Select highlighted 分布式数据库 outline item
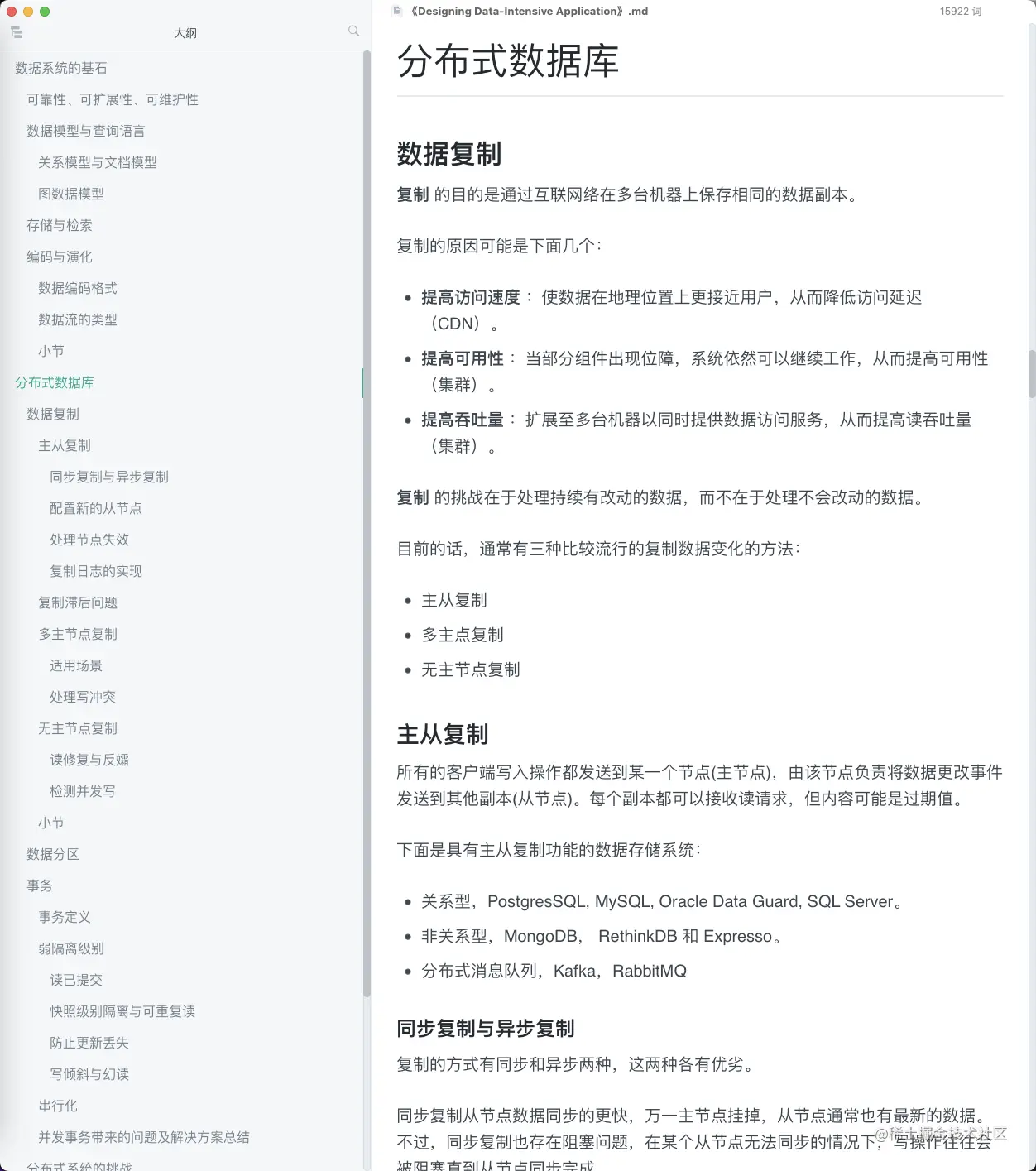Image resolution: width=1036 pixels, height=1171 pixels. pyautogui.click(x=55, y=382)
